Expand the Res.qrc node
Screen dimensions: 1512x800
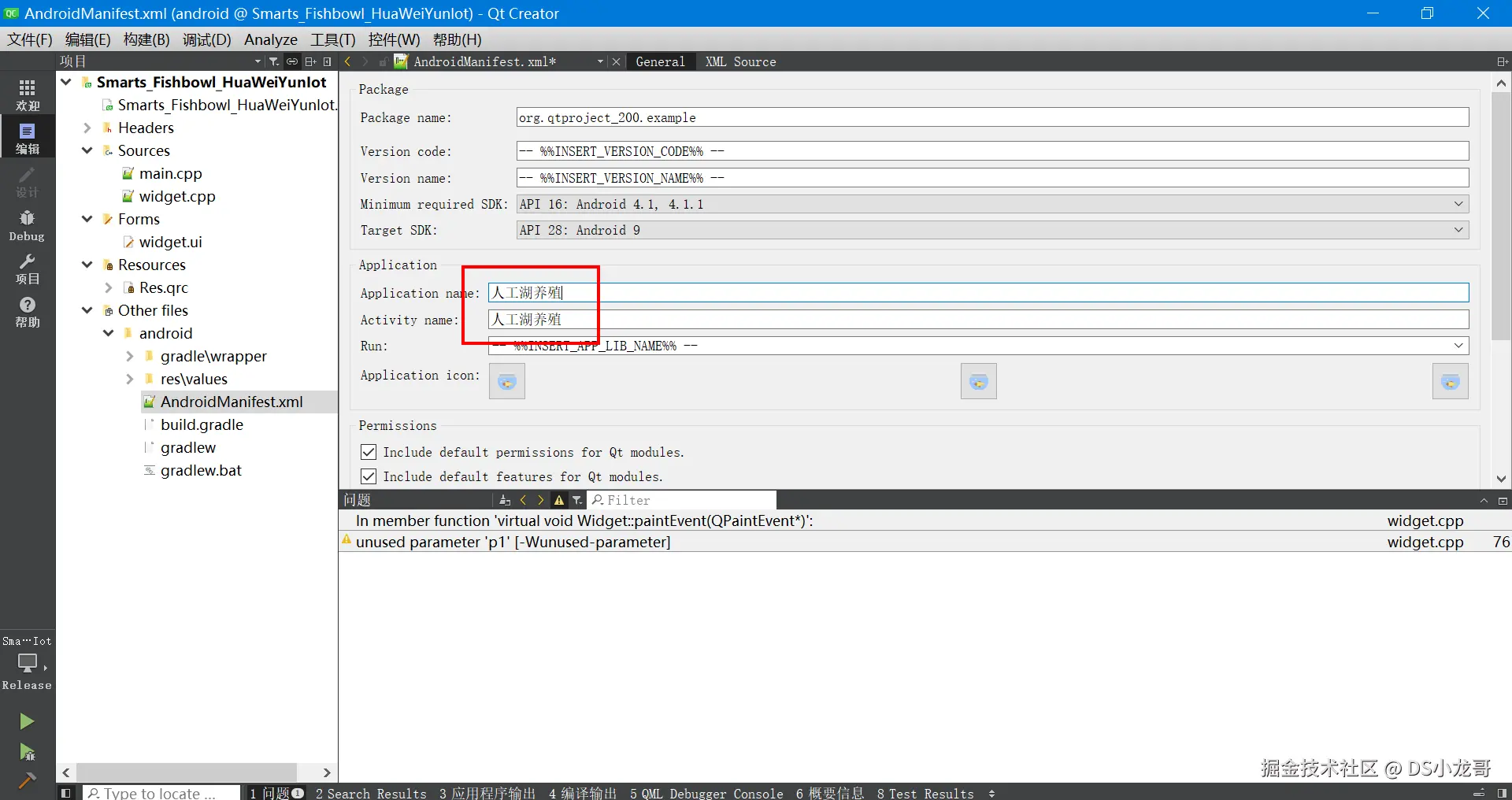[109, 287]
